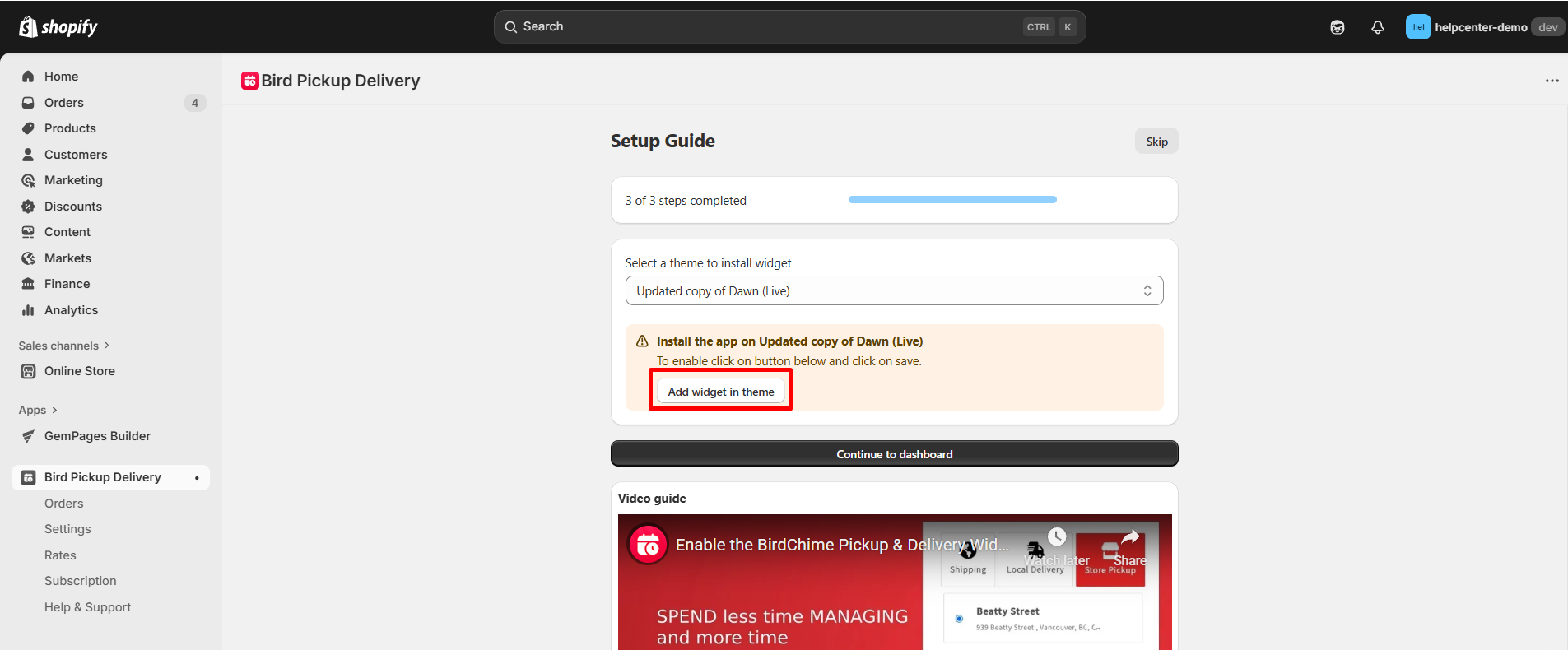Click Continue to dashboard button
Image resolution: width=1568 pixels, height=650 pixels.
pyautogui.click(x=894, y=454)
